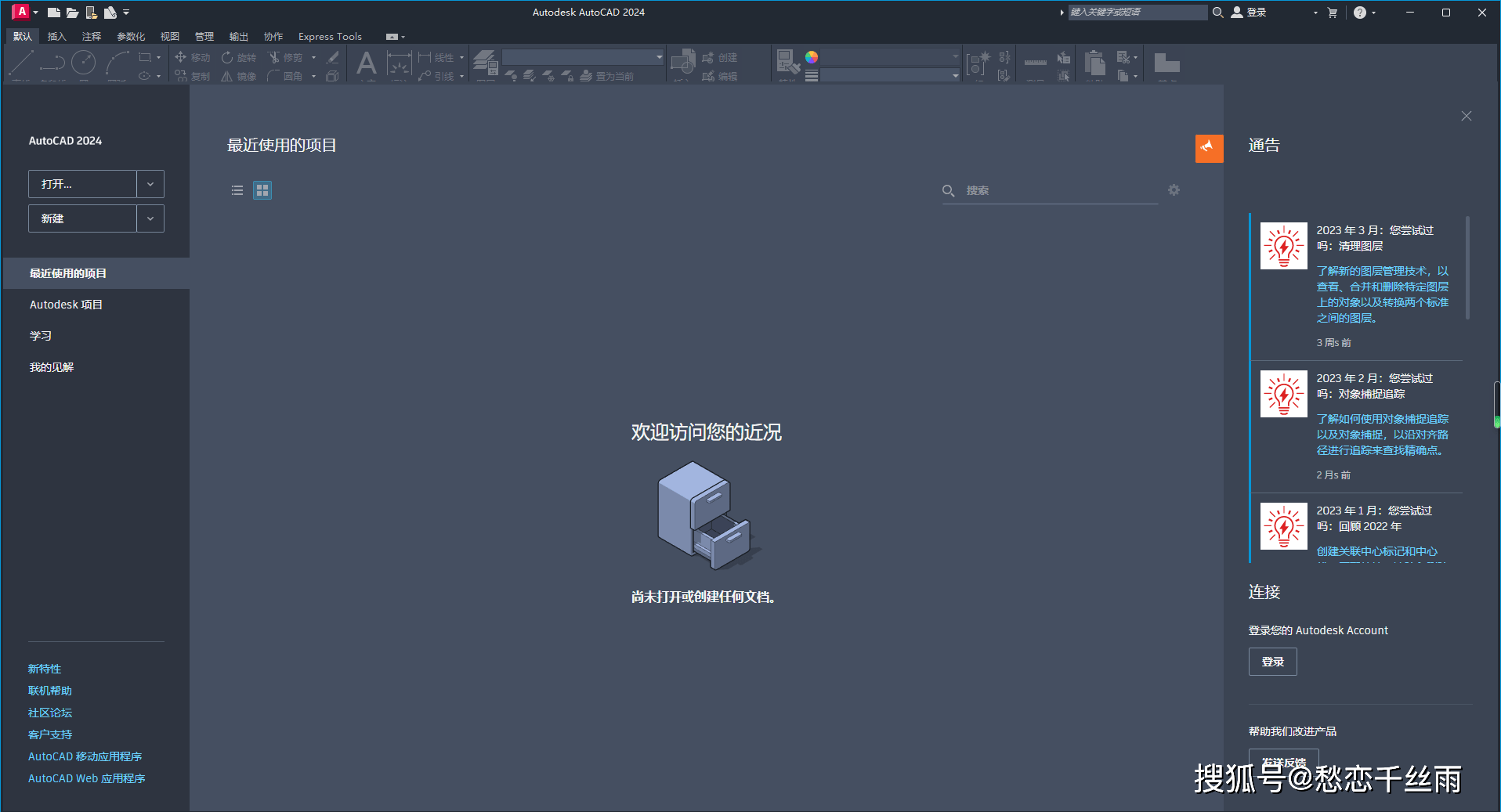Select 我的见解 in the sidebar
Viewport: 1501px width, 812px height.
[x=96, y=367]
